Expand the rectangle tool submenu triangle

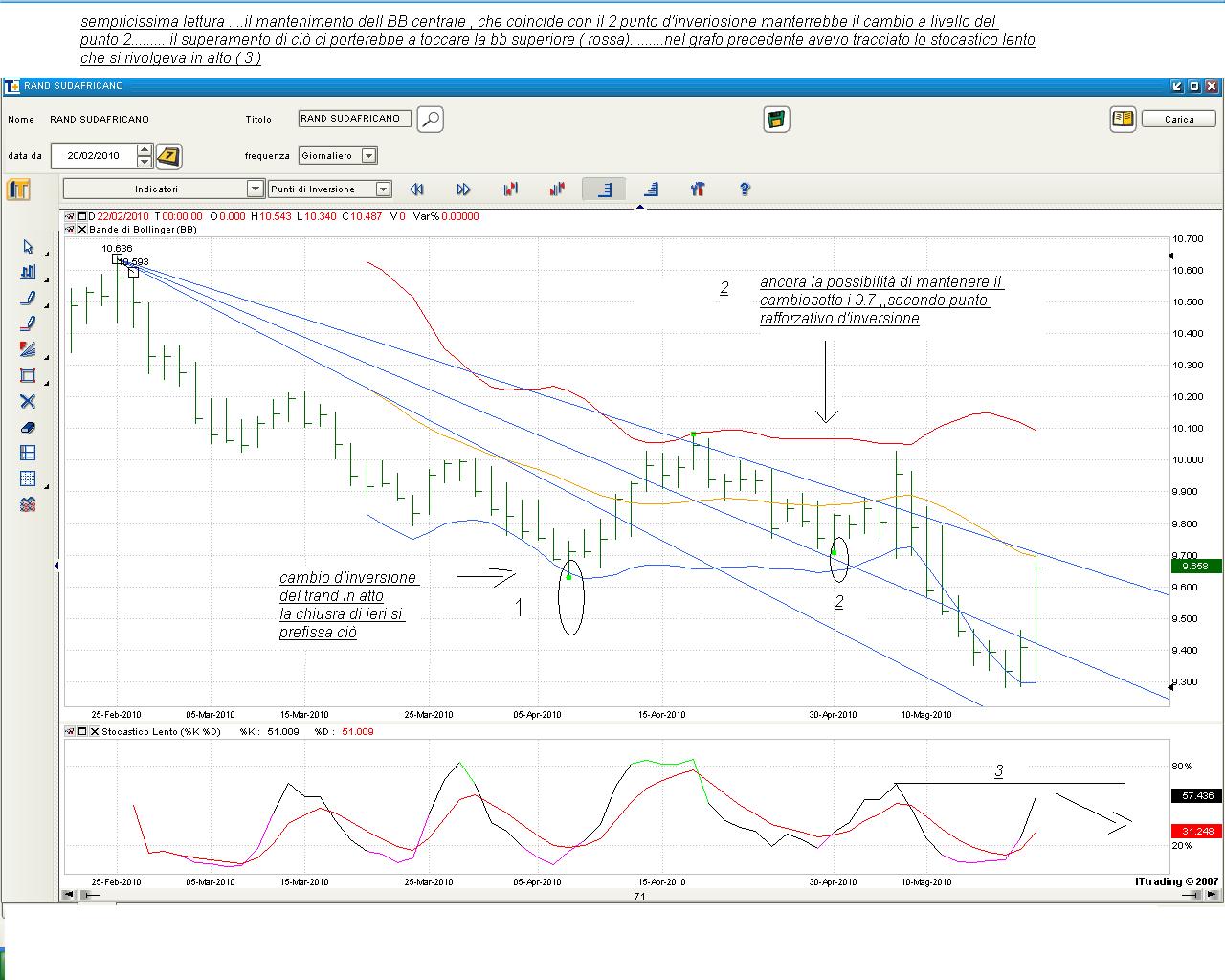point(45,383)
